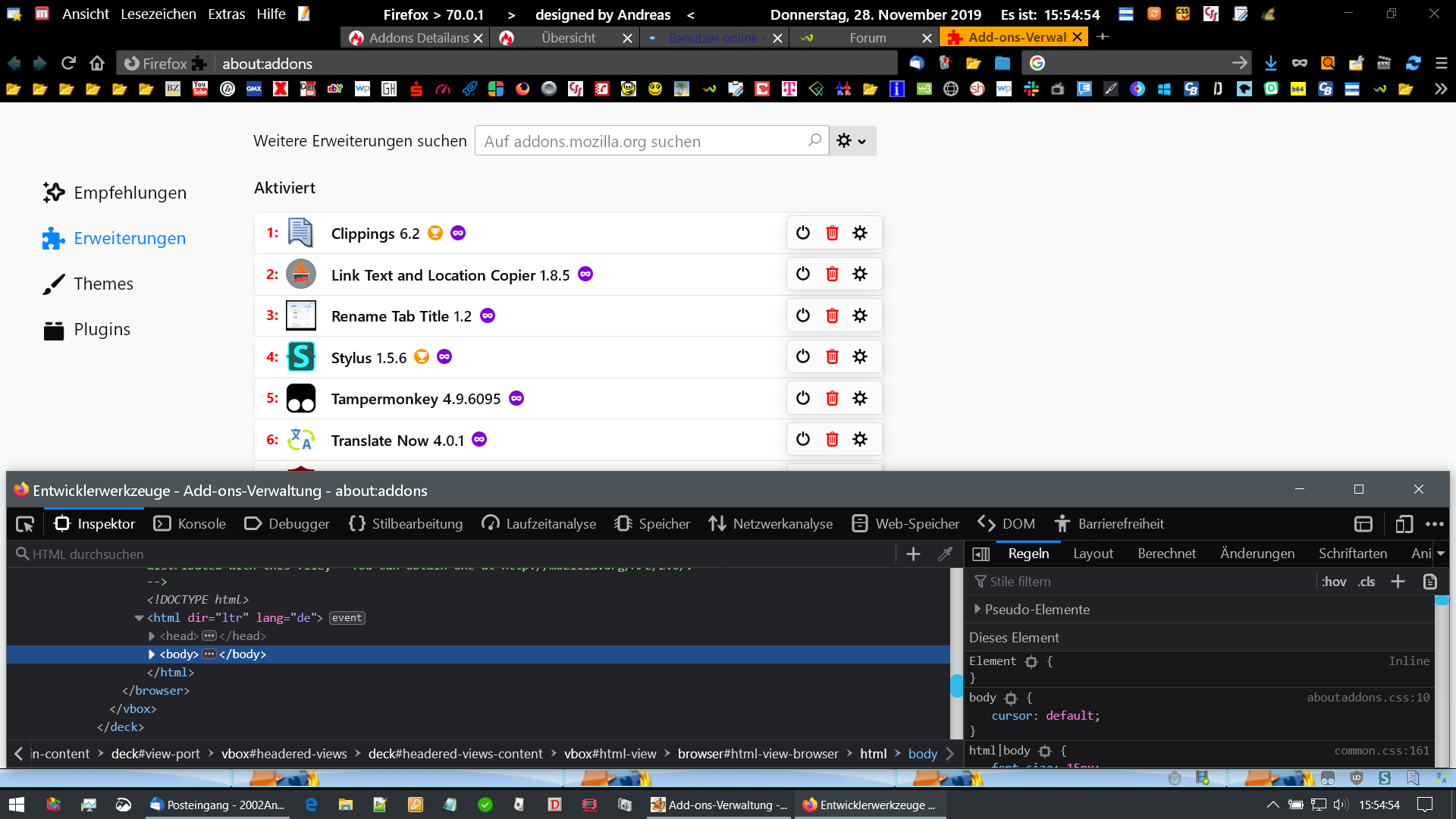1456x819 pixels.
Task: Expand the body element node in HTML tree
Action: pos(152,654)
